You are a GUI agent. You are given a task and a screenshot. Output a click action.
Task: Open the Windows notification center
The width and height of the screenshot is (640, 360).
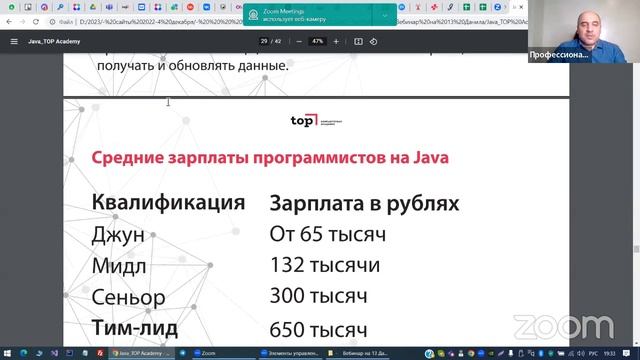pyautogui.click(x=627, y=353)
